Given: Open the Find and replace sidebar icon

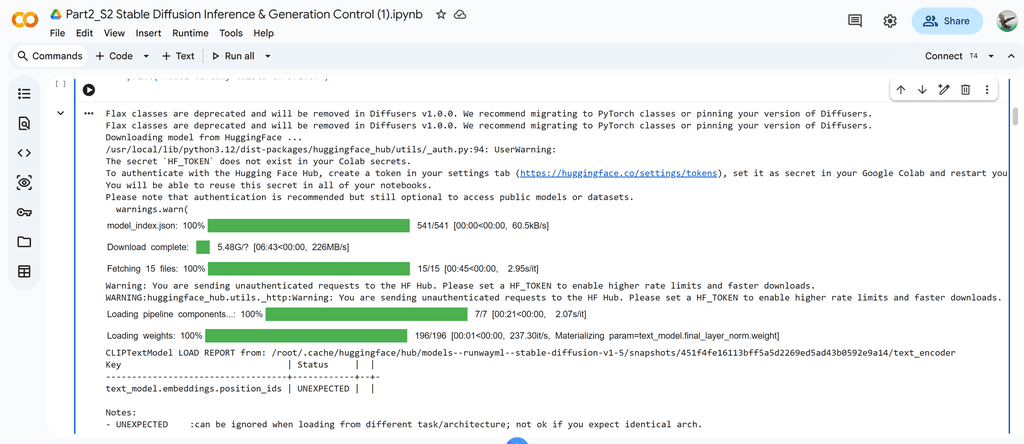Looking at the screenshot, I should pos(24,123).
